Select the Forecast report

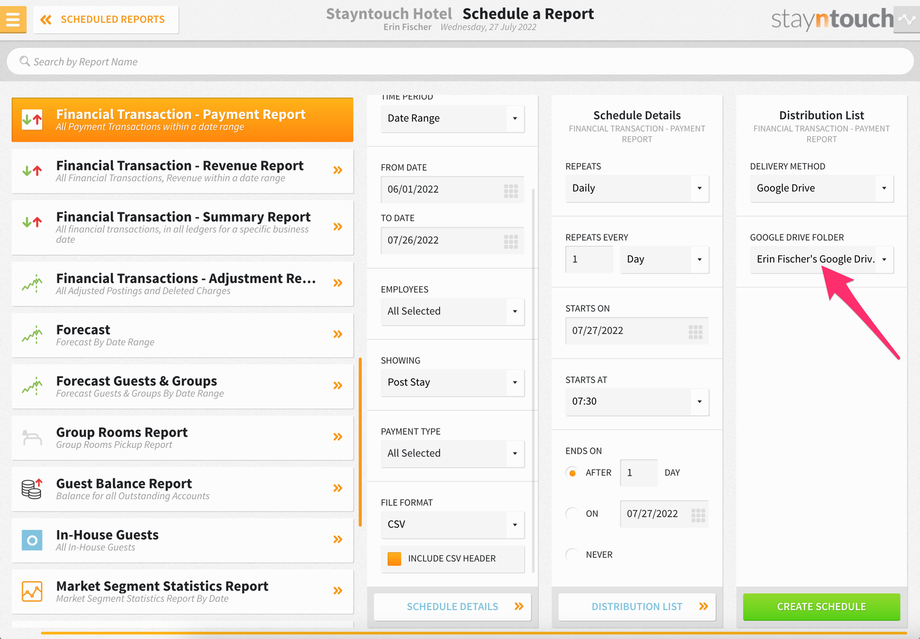(x=182, y=335)
